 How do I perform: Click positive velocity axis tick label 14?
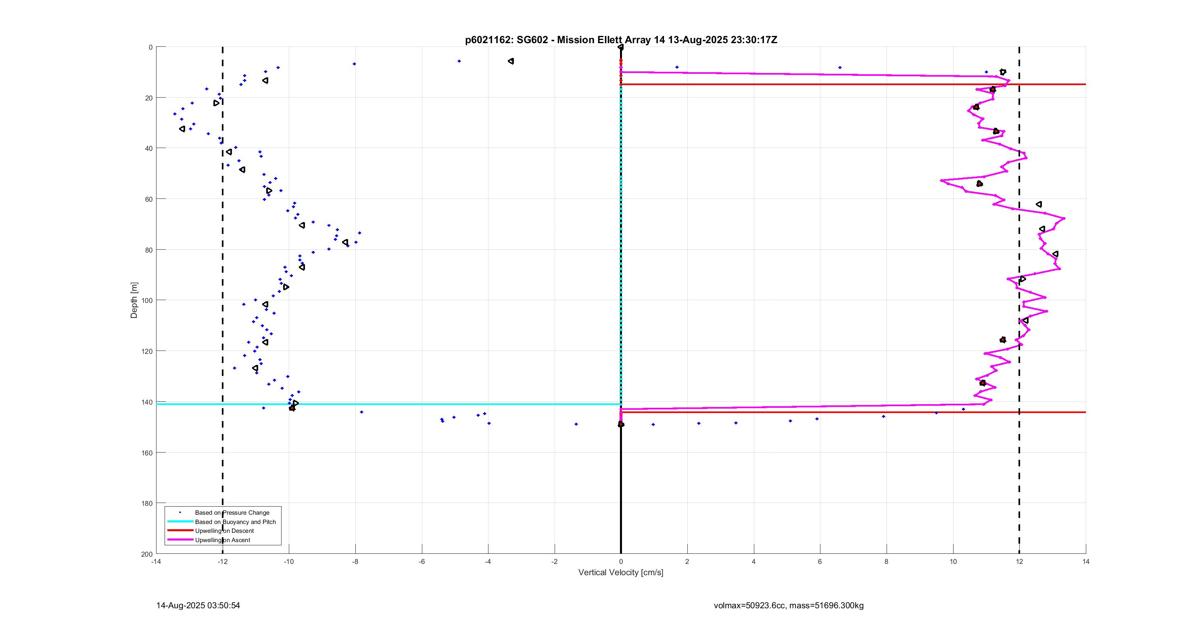[1086, 562]
